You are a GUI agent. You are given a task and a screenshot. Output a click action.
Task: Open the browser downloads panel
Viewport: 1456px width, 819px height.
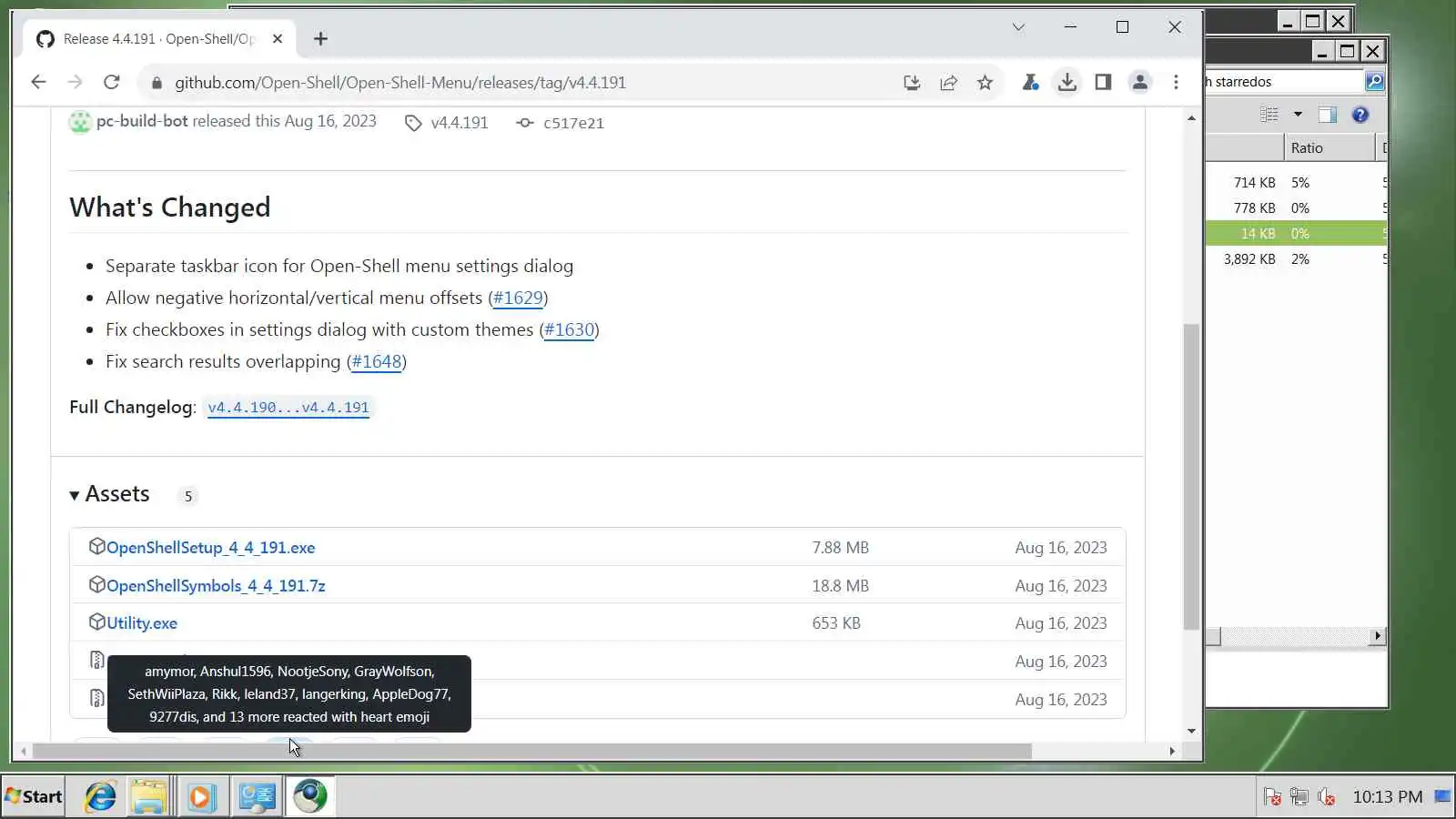1067,83
